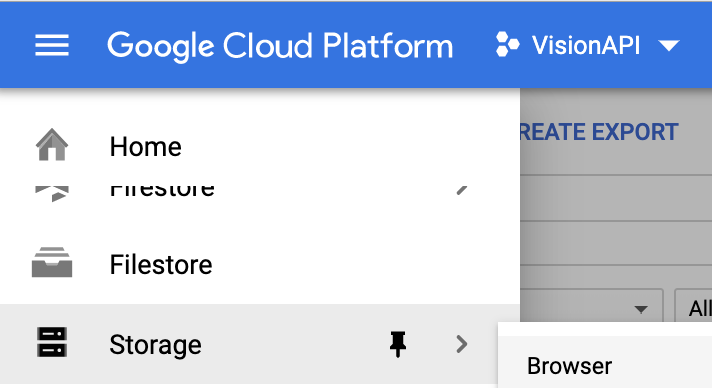Open the dimmed dropdown arrow beside All

641,309
